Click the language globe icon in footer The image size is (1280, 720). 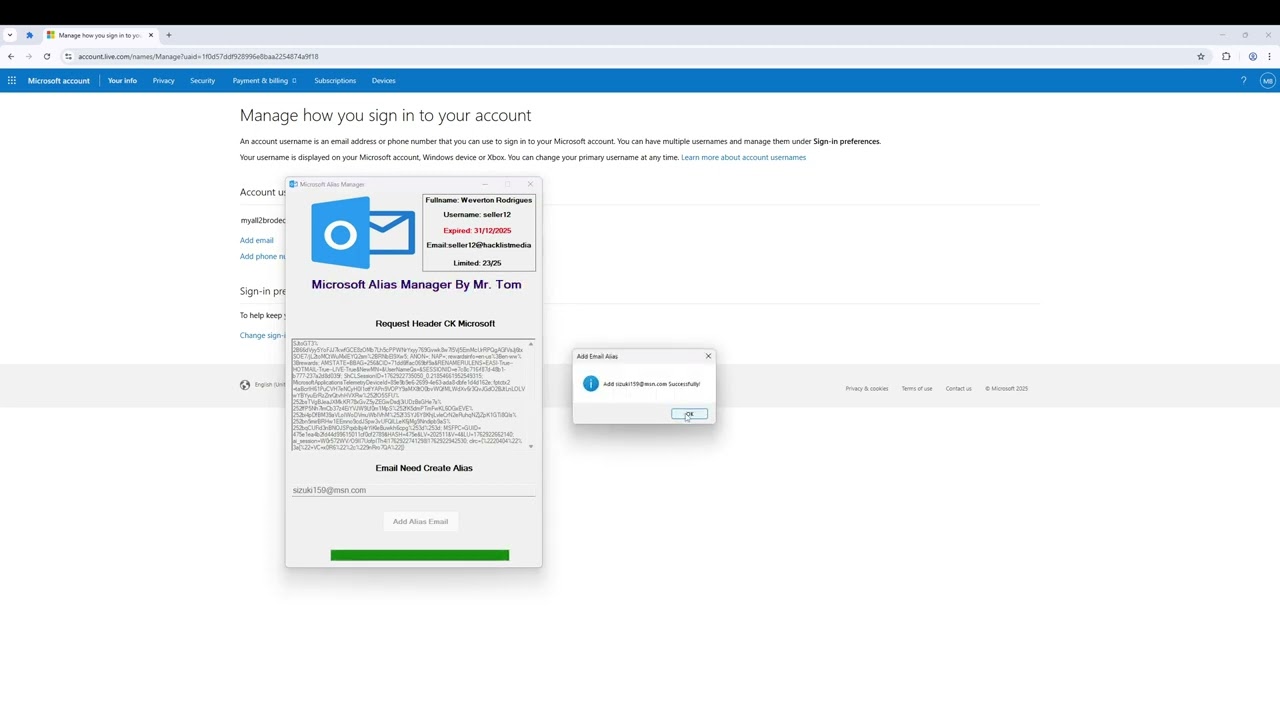[245, 385]
